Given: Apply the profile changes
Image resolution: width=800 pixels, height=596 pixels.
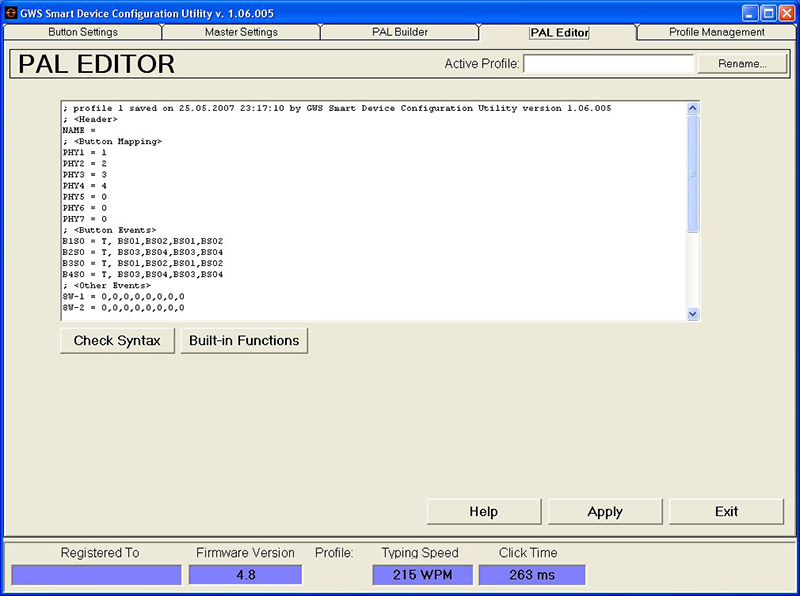Looking at the screenshot, I should pos(605,511).
